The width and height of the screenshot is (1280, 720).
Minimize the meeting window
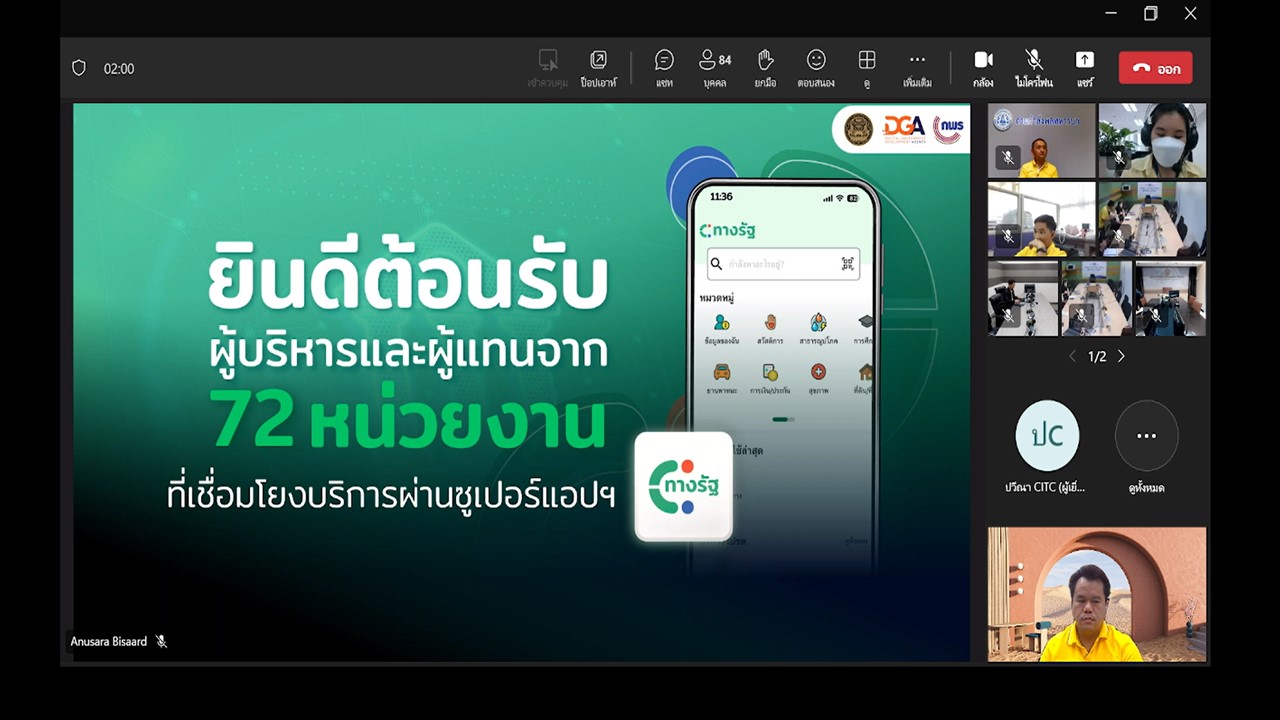coord(1111,13)
